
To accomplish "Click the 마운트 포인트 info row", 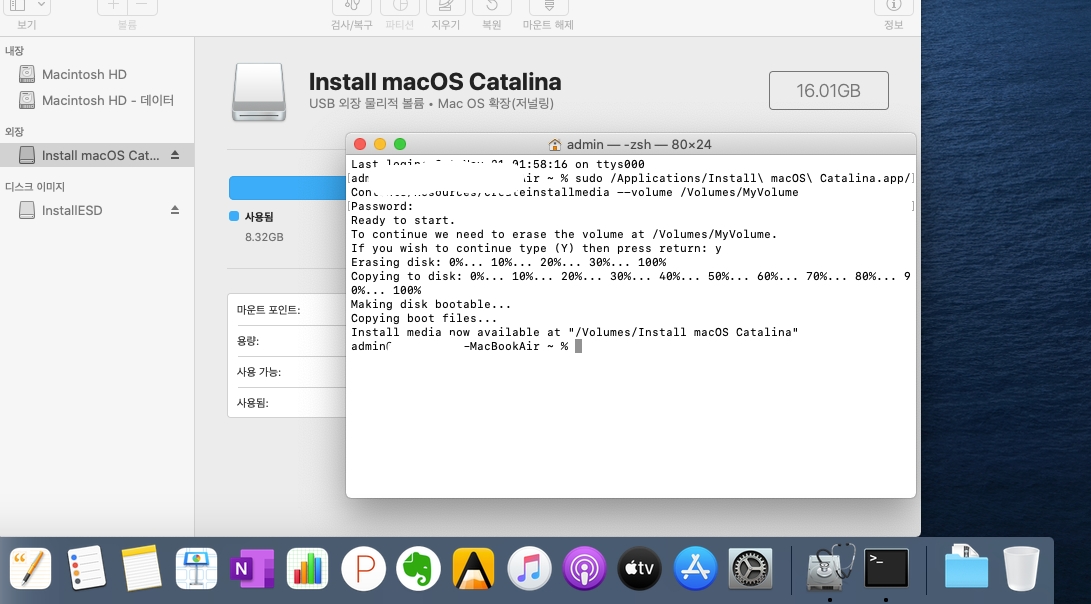I will pyautogui.click(x=287, y=310).
